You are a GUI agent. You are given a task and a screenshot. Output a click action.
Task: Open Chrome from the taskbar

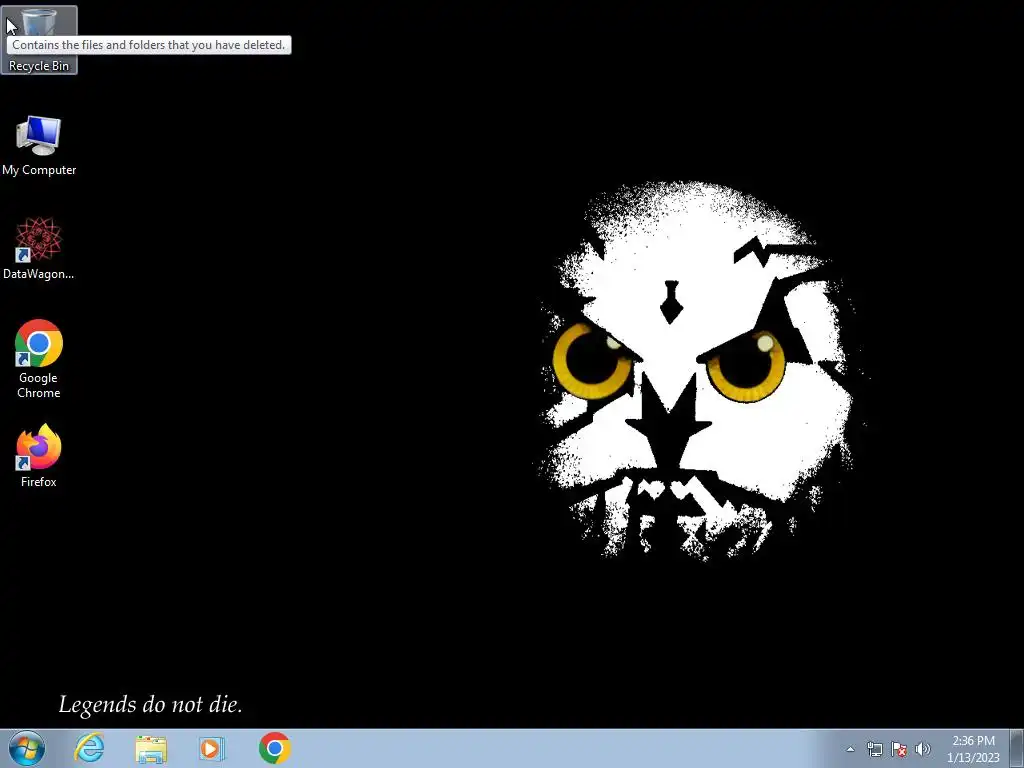(x=275, y=748)
